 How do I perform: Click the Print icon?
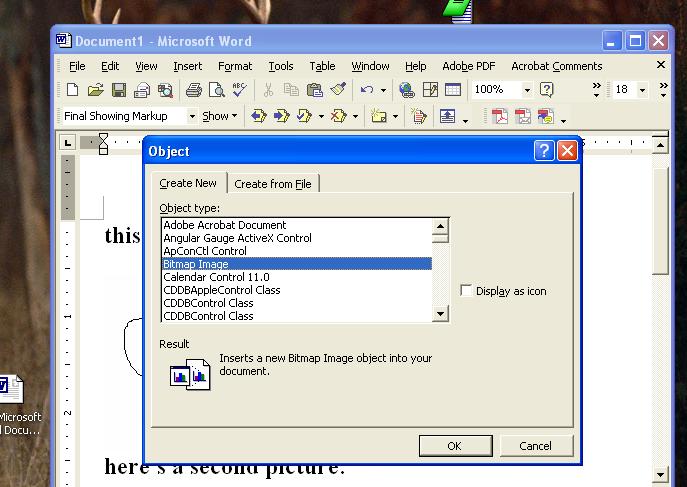click(x=194, y=90)
